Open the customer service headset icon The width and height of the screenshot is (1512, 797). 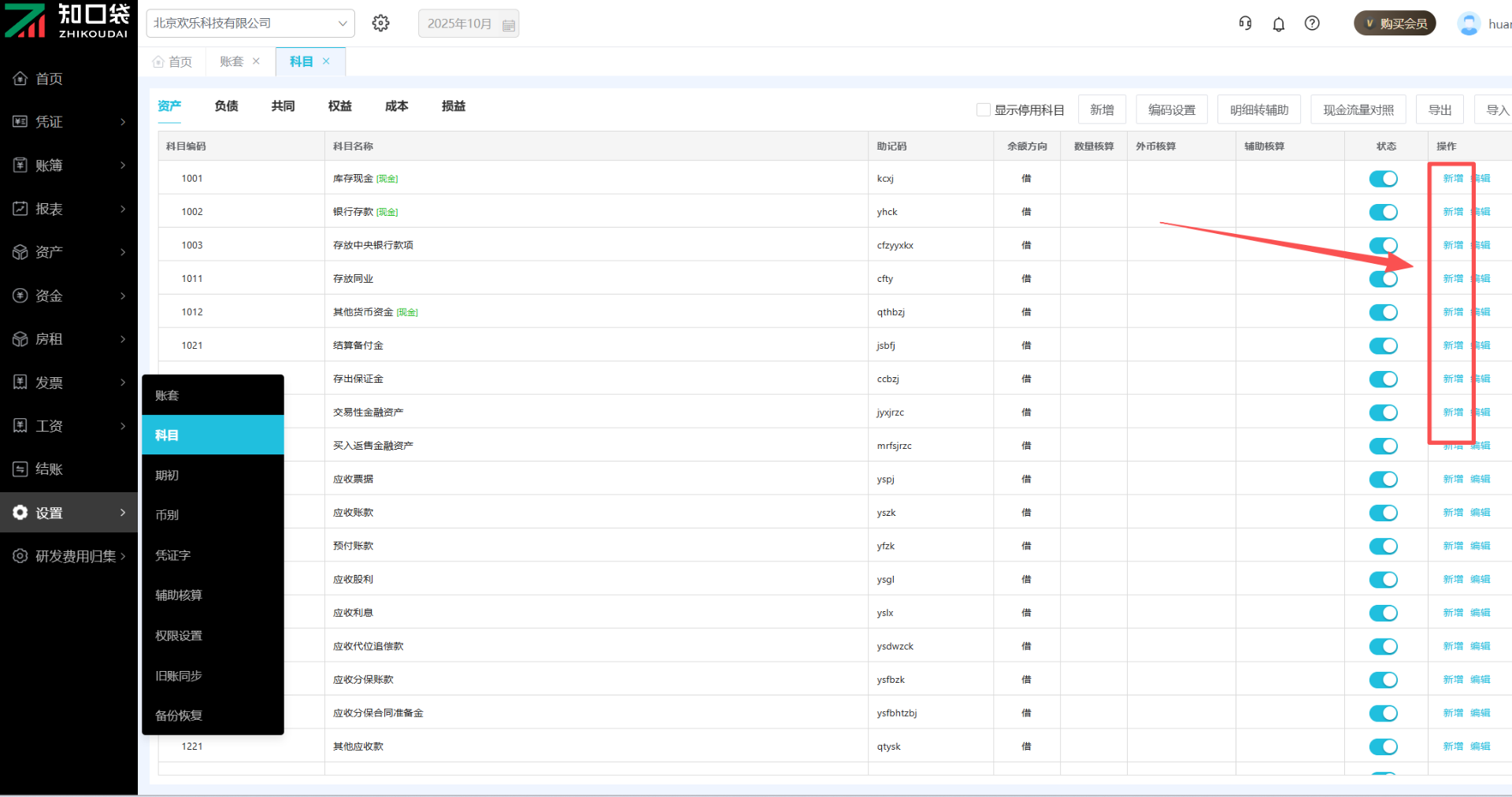click(x=1245, y=24)
